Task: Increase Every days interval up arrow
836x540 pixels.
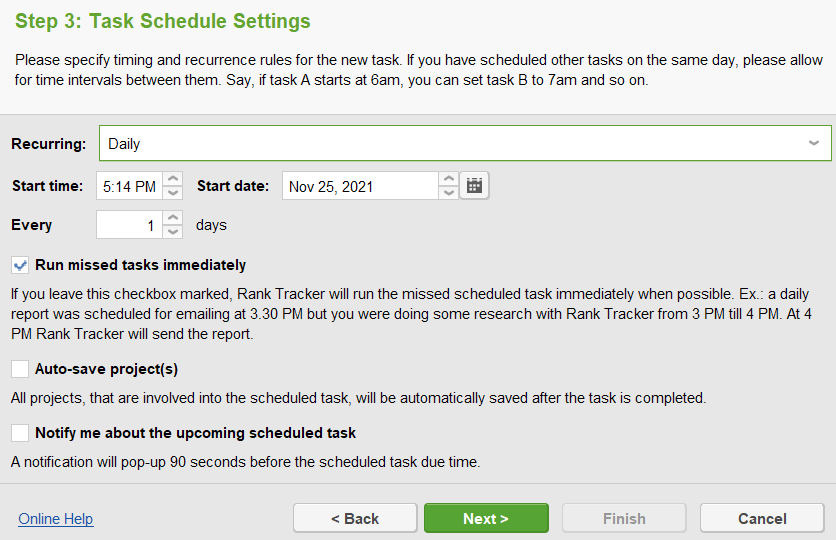Action: coord(173,217)
